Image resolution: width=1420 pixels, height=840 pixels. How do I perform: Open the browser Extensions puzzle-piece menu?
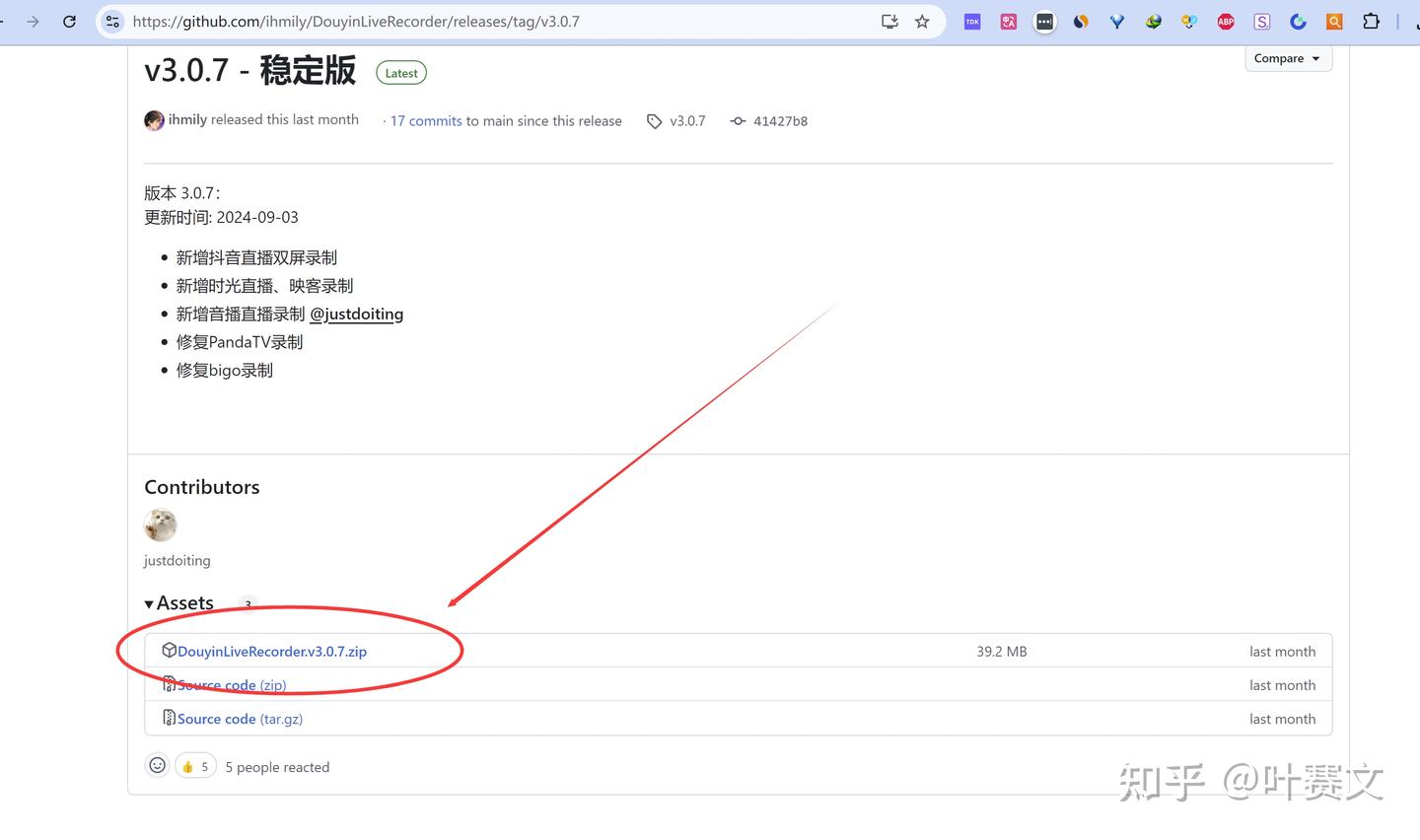[1370, 21]
